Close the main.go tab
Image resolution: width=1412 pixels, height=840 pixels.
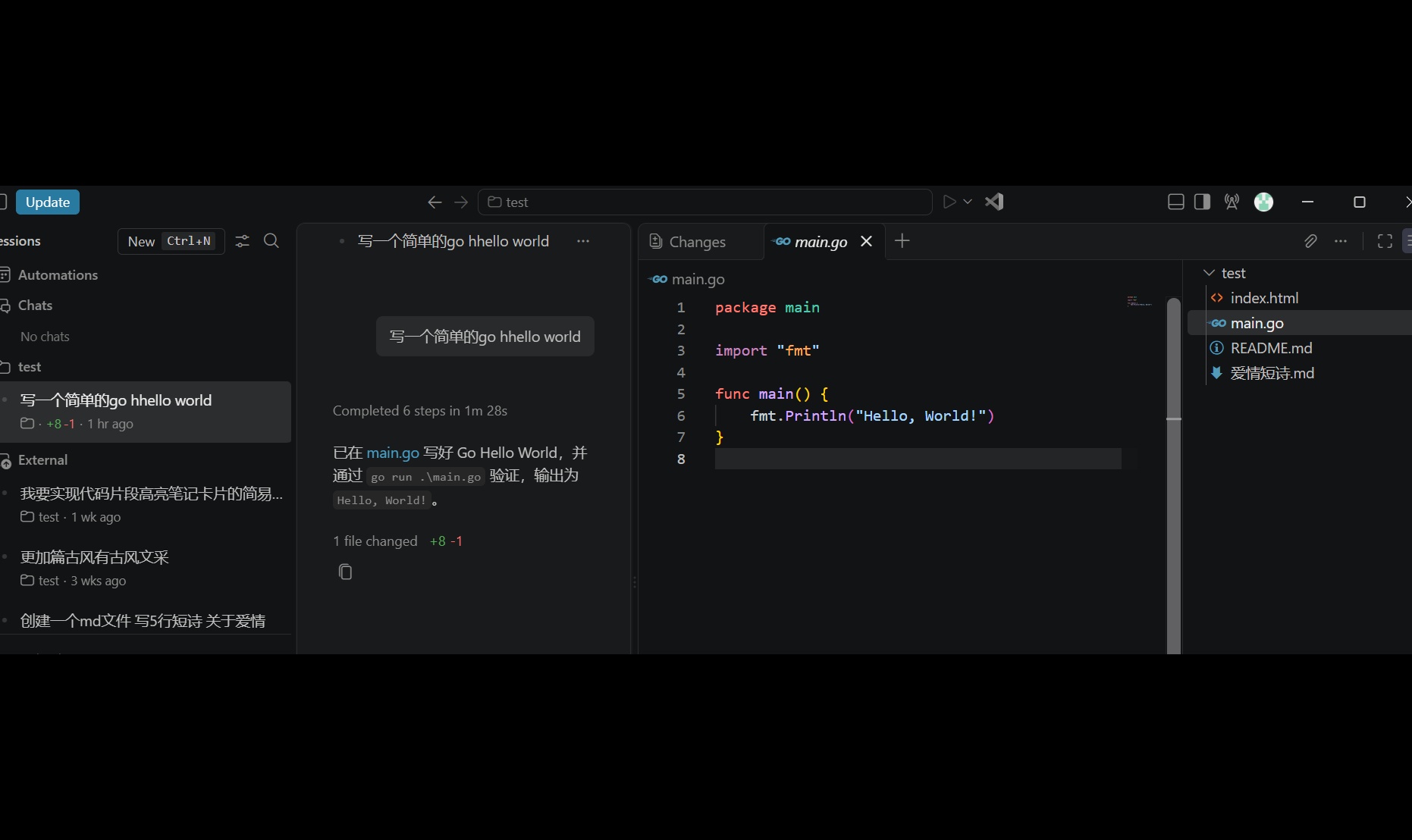tap(867, 241)
